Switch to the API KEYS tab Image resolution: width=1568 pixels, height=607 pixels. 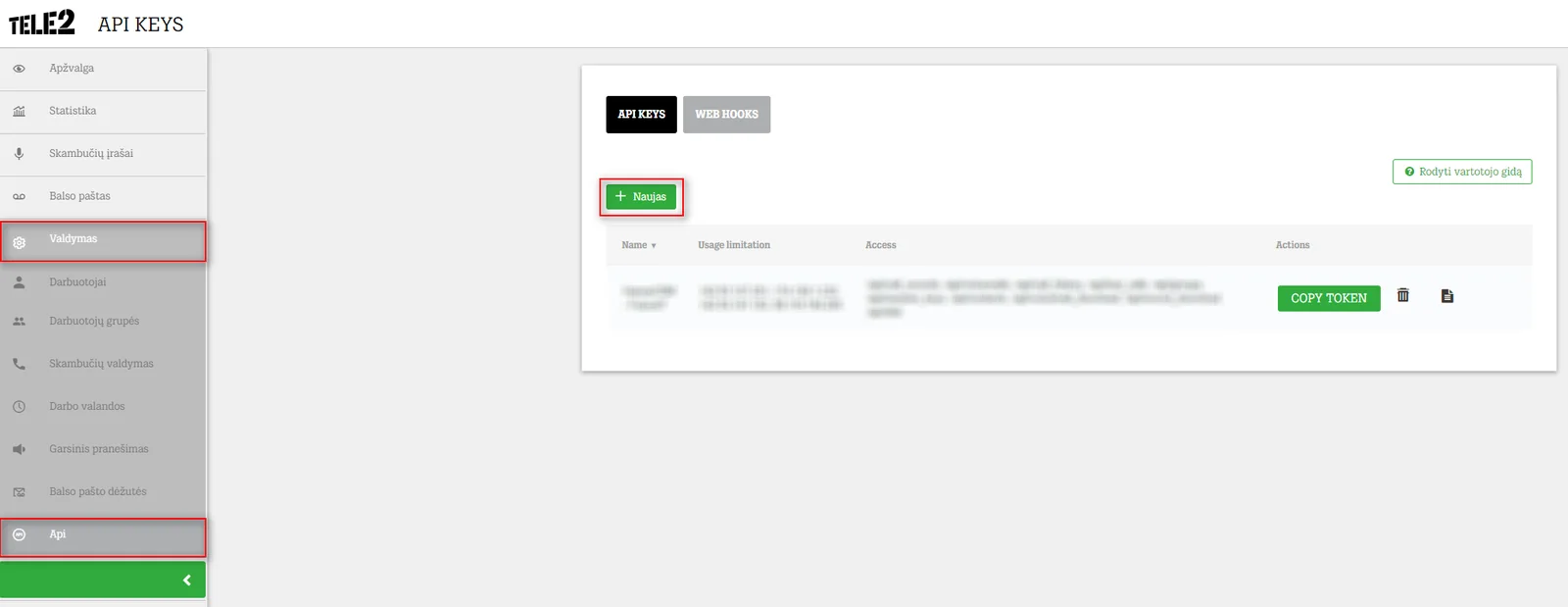pyautogui.click(x=641, y=115)
